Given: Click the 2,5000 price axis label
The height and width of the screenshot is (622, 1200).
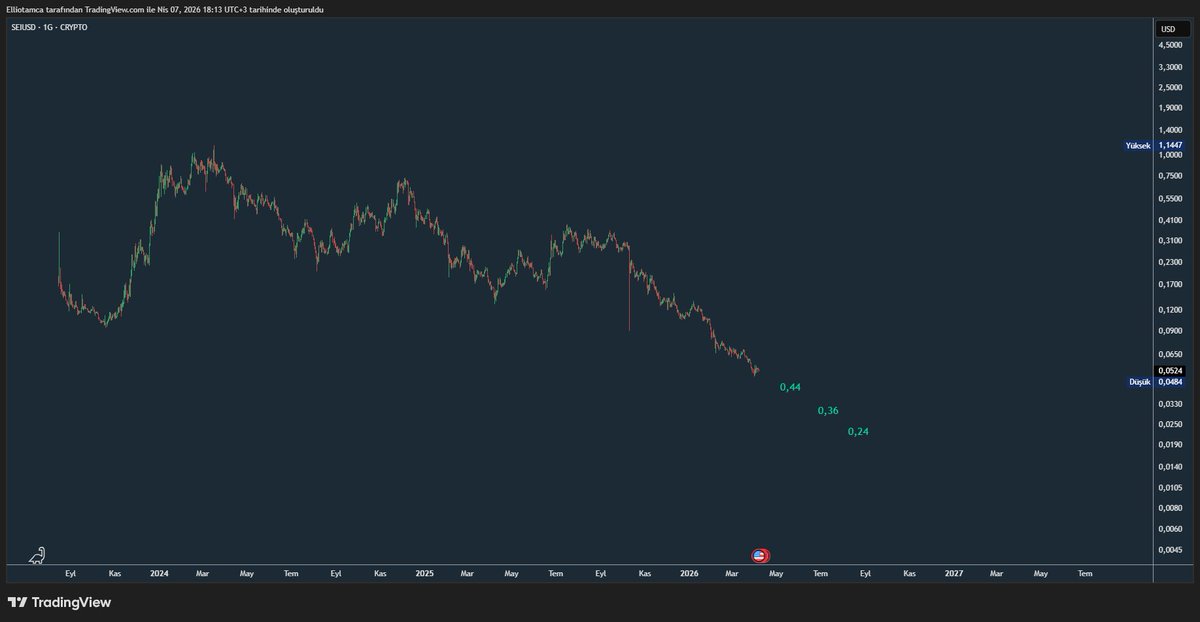Looking at the screenshot, I should tap(1172, 87).
